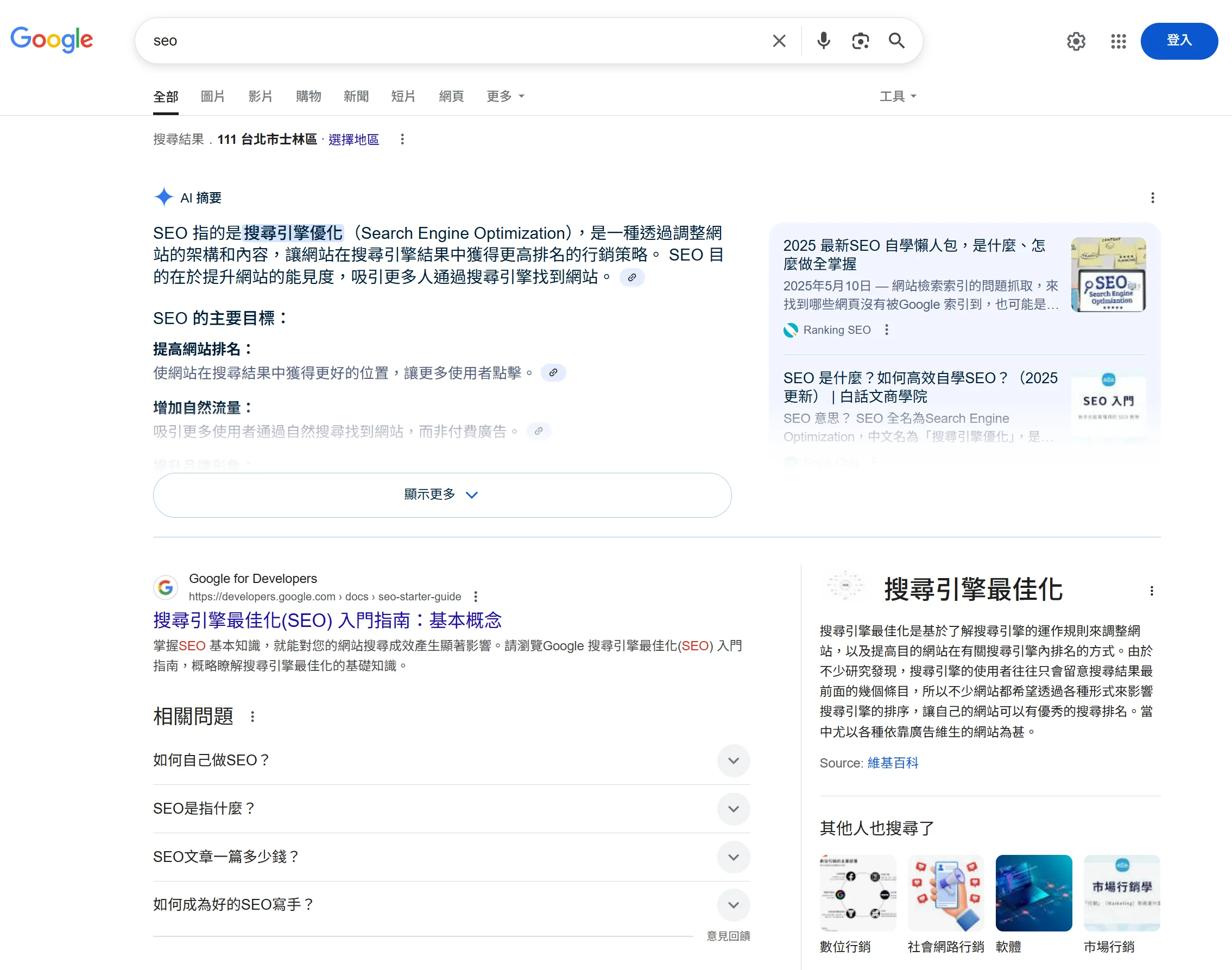
Task: Open the three-dot menu next to 相關問題
Action: [x=252, y=716]
